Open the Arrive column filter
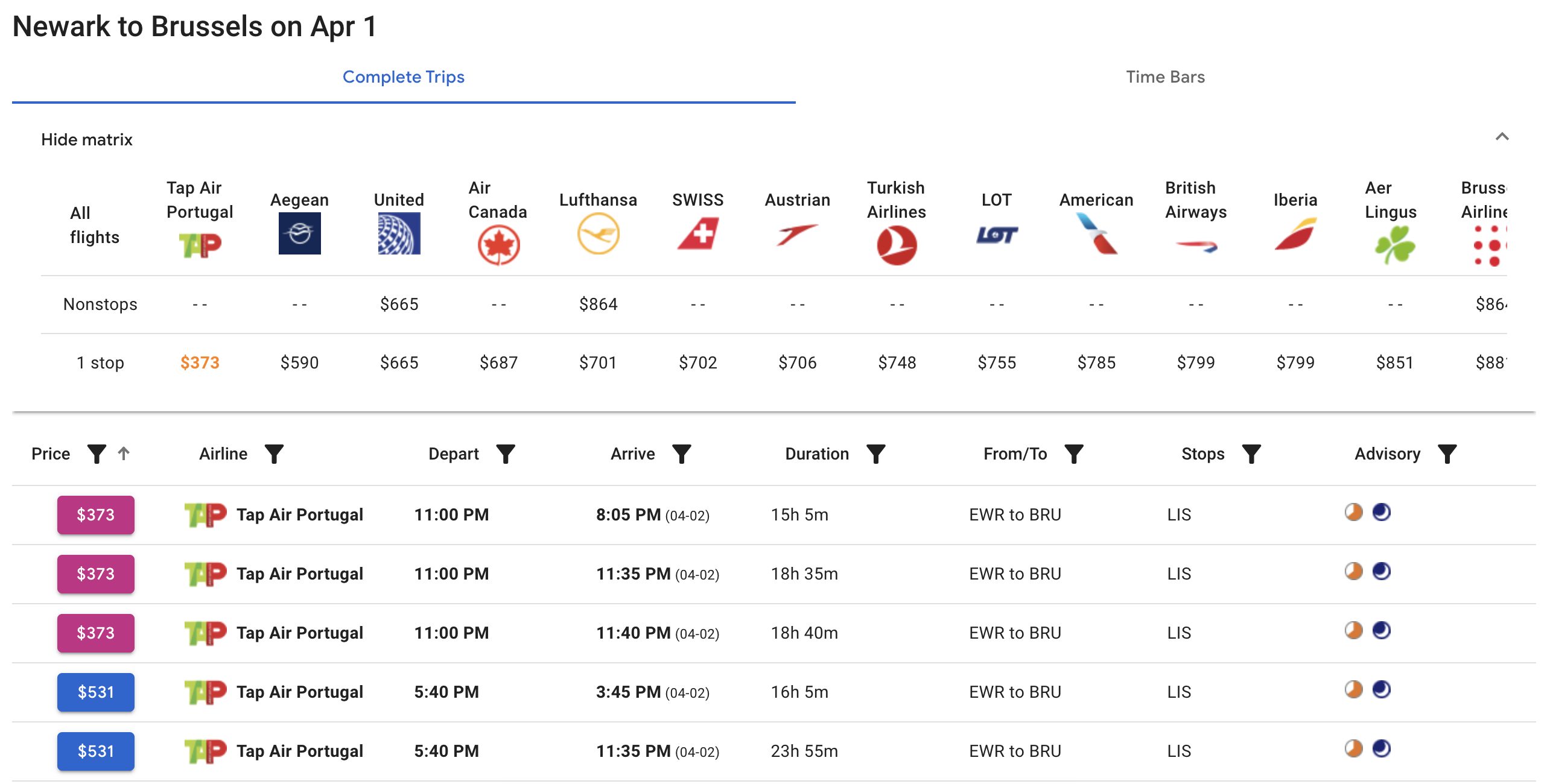 click(x=682, y=454)
